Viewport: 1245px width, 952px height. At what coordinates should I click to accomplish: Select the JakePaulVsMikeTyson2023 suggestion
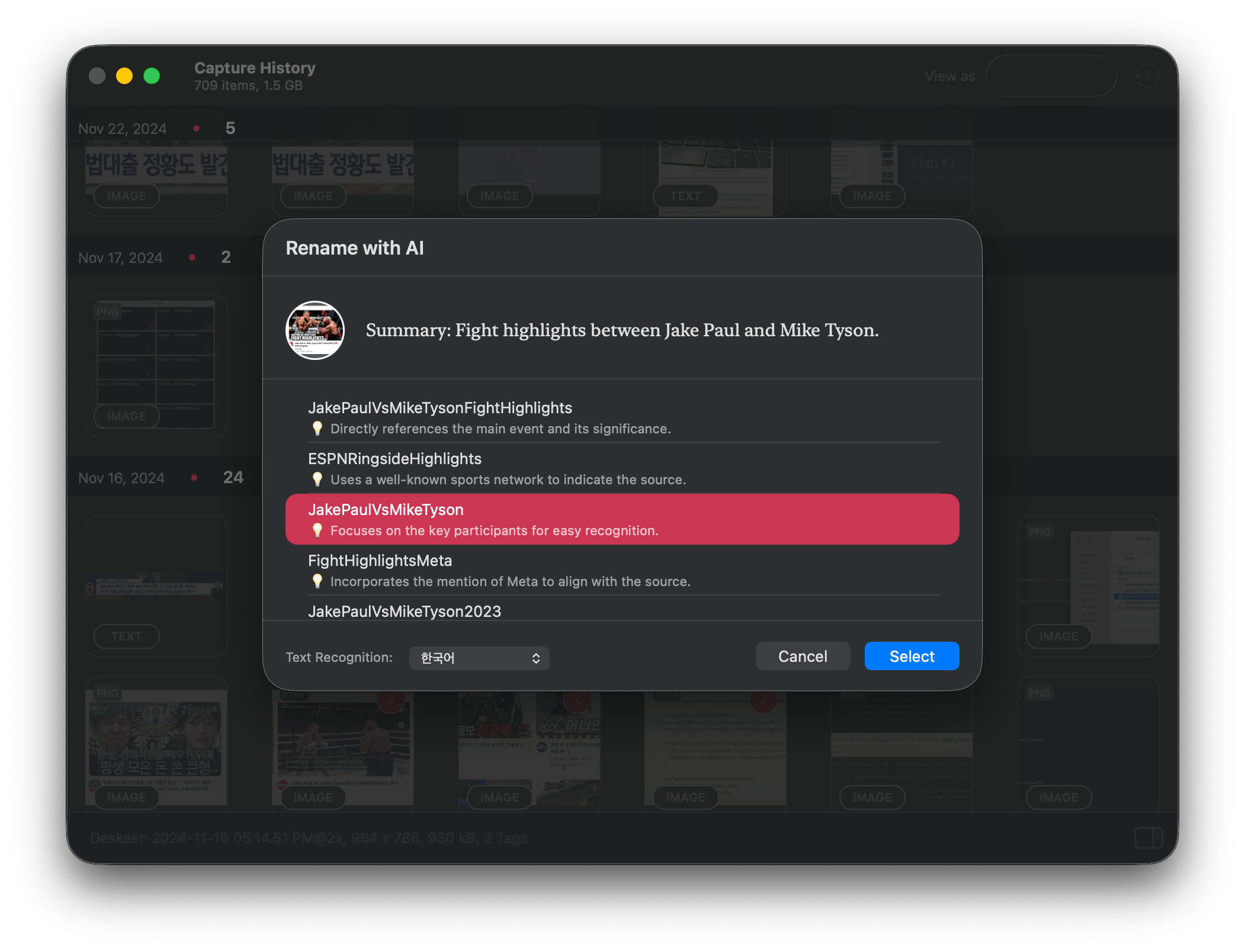click(x=405, y=611)
